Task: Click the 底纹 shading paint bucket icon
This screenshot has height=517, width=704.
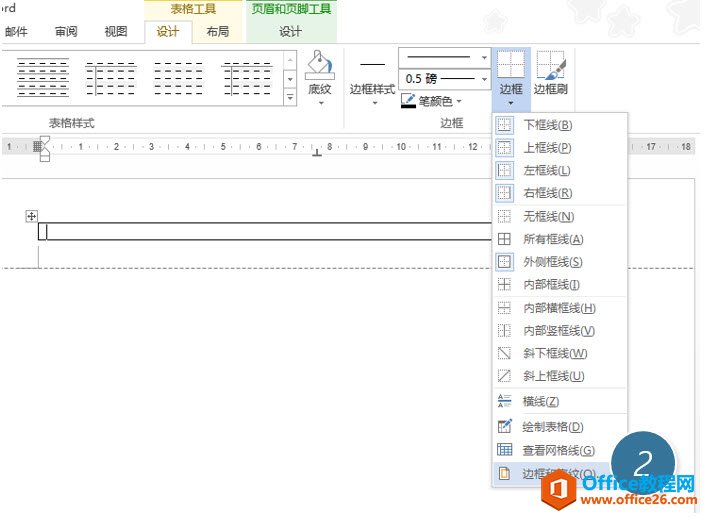Action: [x=319, y=67]
